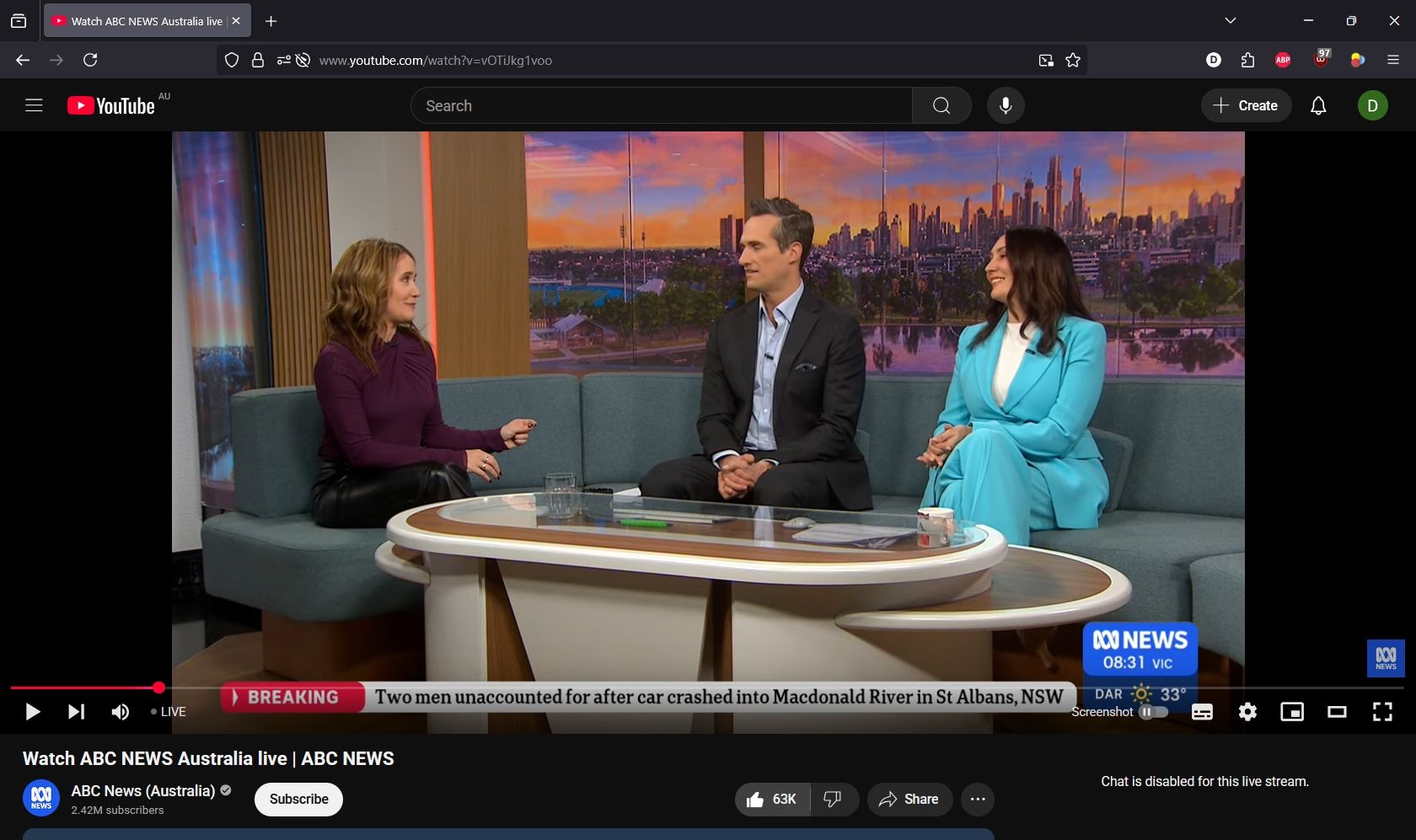The width and height of the screenshot is (1416, 840).
Task: Open video settings gear
Action: [1247, 712]
